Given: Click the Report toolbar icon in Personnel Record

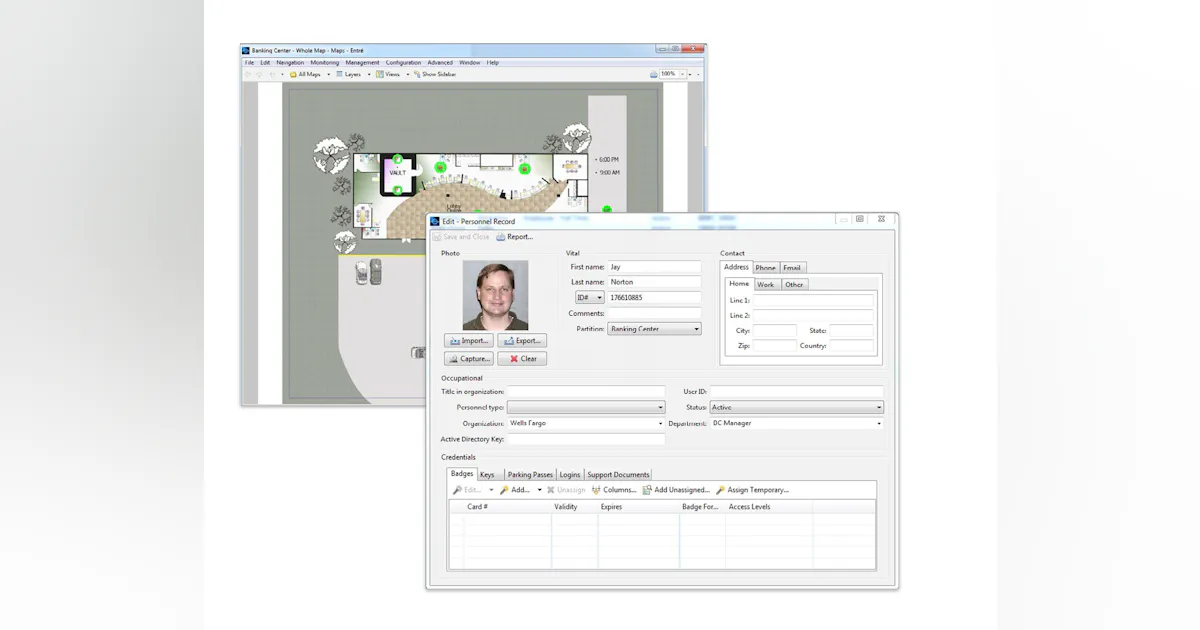Looking at the screenshot, I should pyautogui.click(x=500, y=237).
